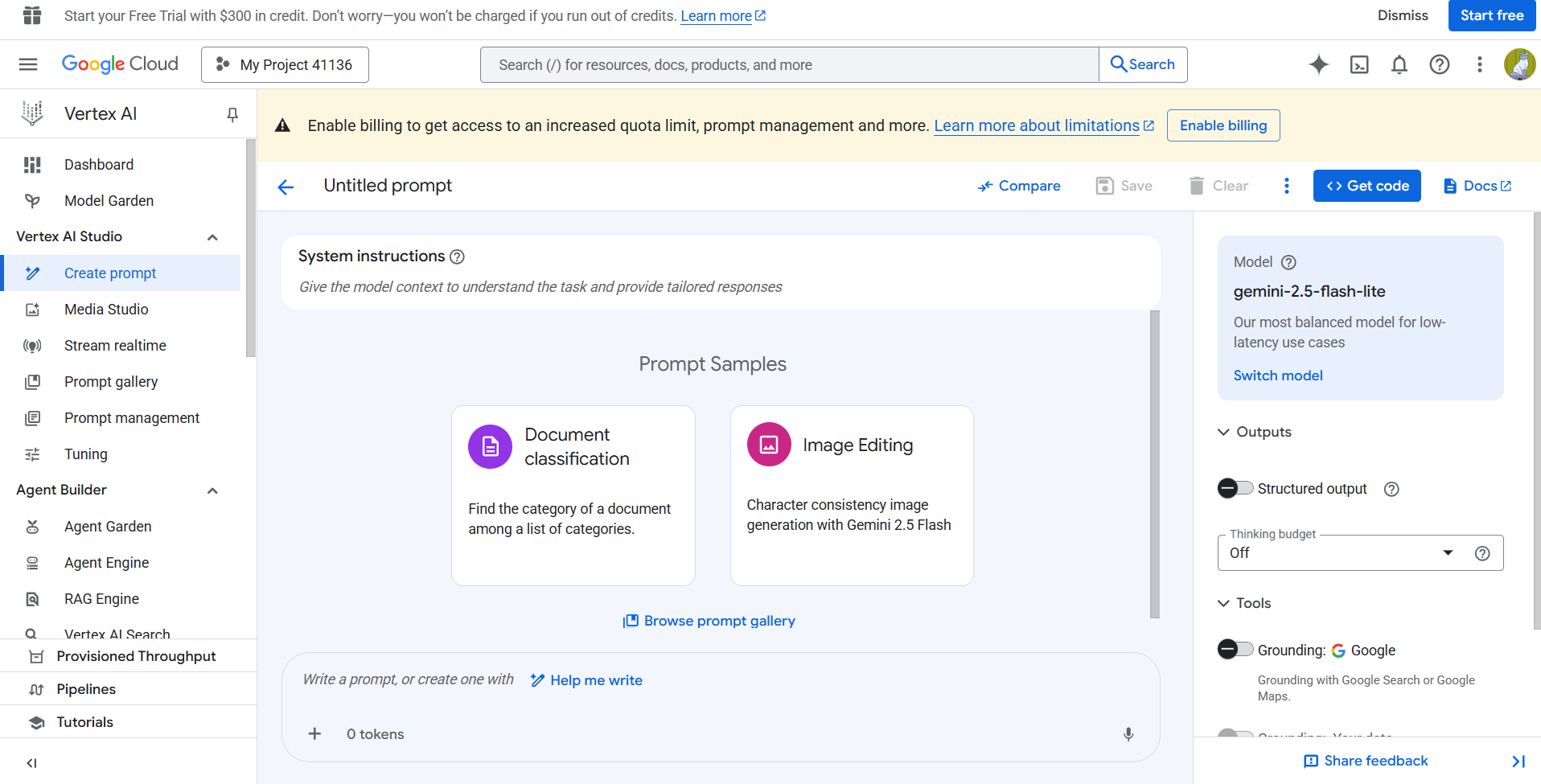Select Create prompt in sidebar

121,273
